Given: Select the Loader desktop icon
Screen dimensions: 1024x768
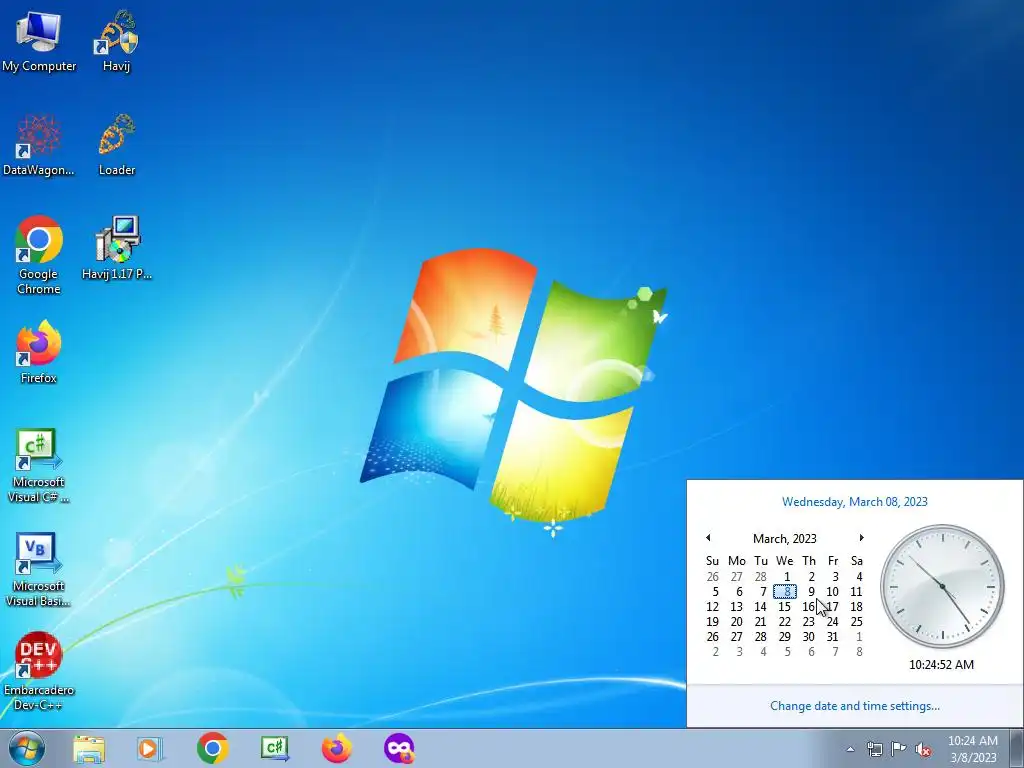Looking at the screenshot, I should [117, 145].
